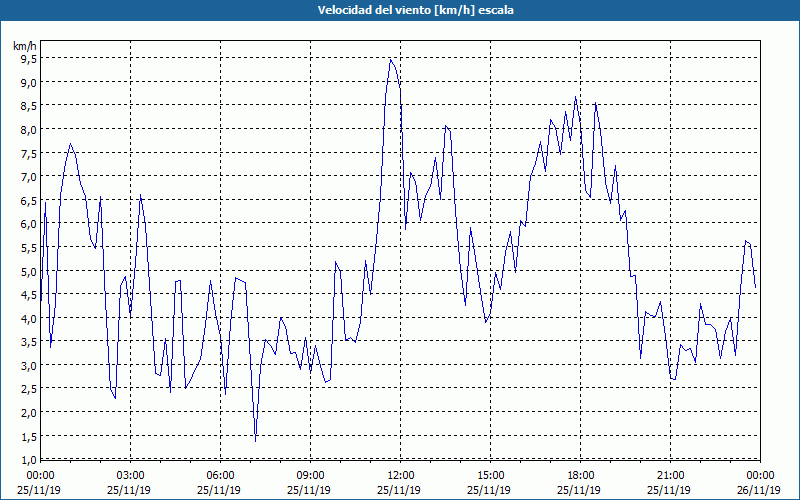Click the 4,0 y-axis value
The height and width of the screenshot is (500, 800).
click(x=29, y=318)
